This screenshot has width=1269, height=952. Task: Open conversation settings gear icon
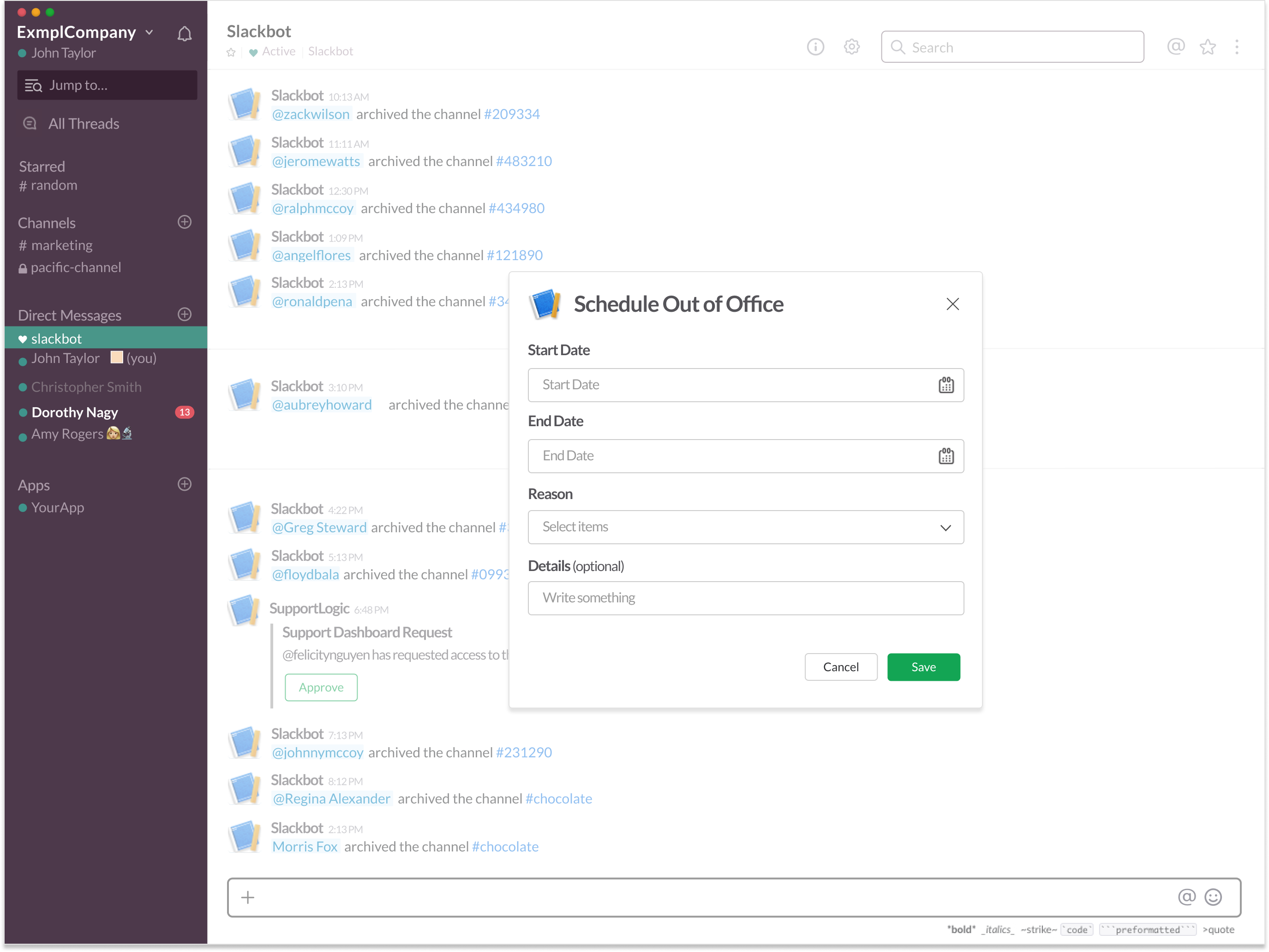pyautogui.click(x=852, y=47)
